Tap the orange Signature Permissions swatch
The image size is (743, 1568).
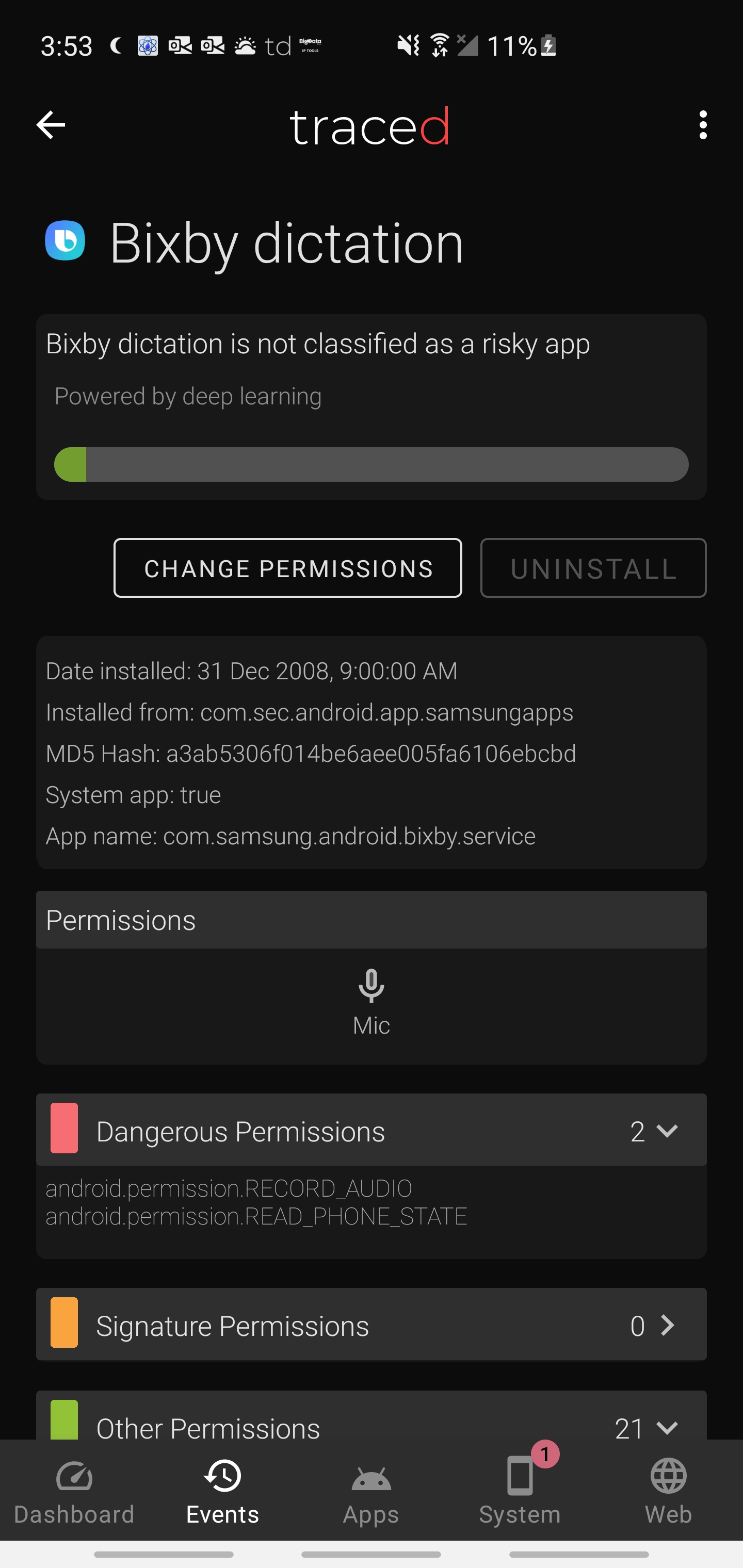point(64,1322)
